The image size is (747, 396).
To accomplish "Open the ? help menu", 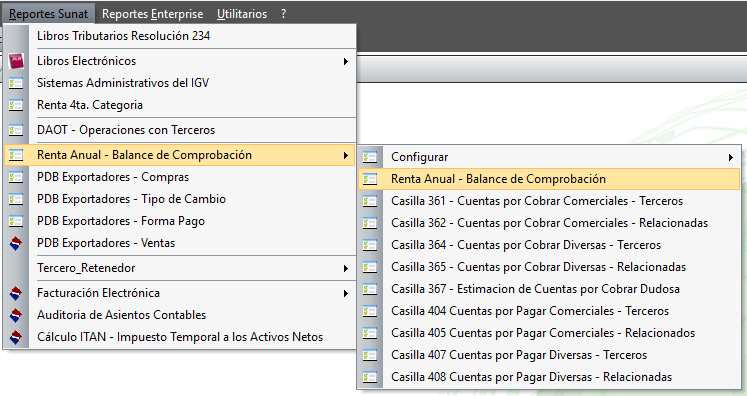I will 283,14.
